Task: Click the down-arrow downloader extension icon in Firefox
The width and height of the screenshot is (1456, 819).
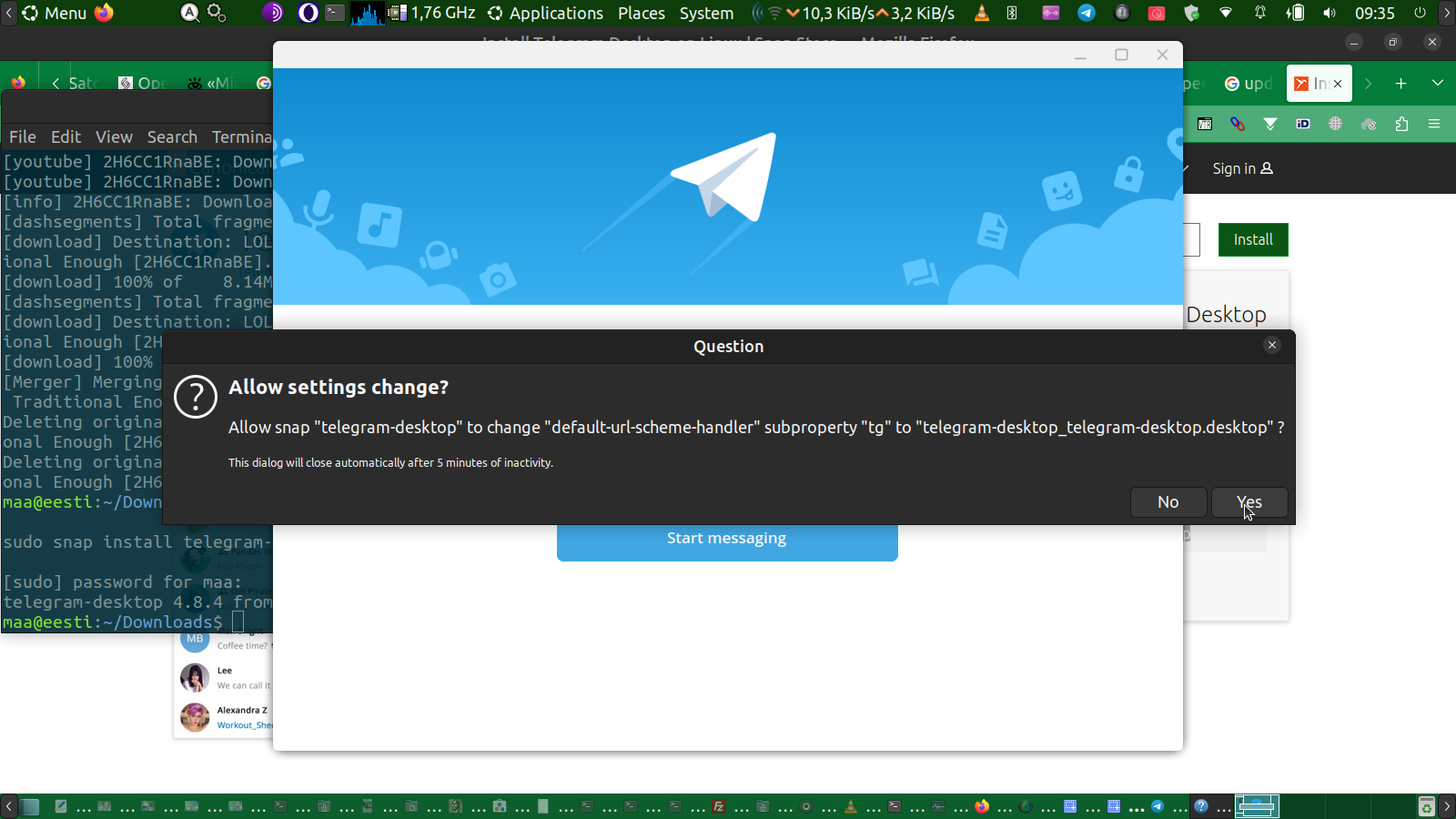Action: (x=1270, y=124)
